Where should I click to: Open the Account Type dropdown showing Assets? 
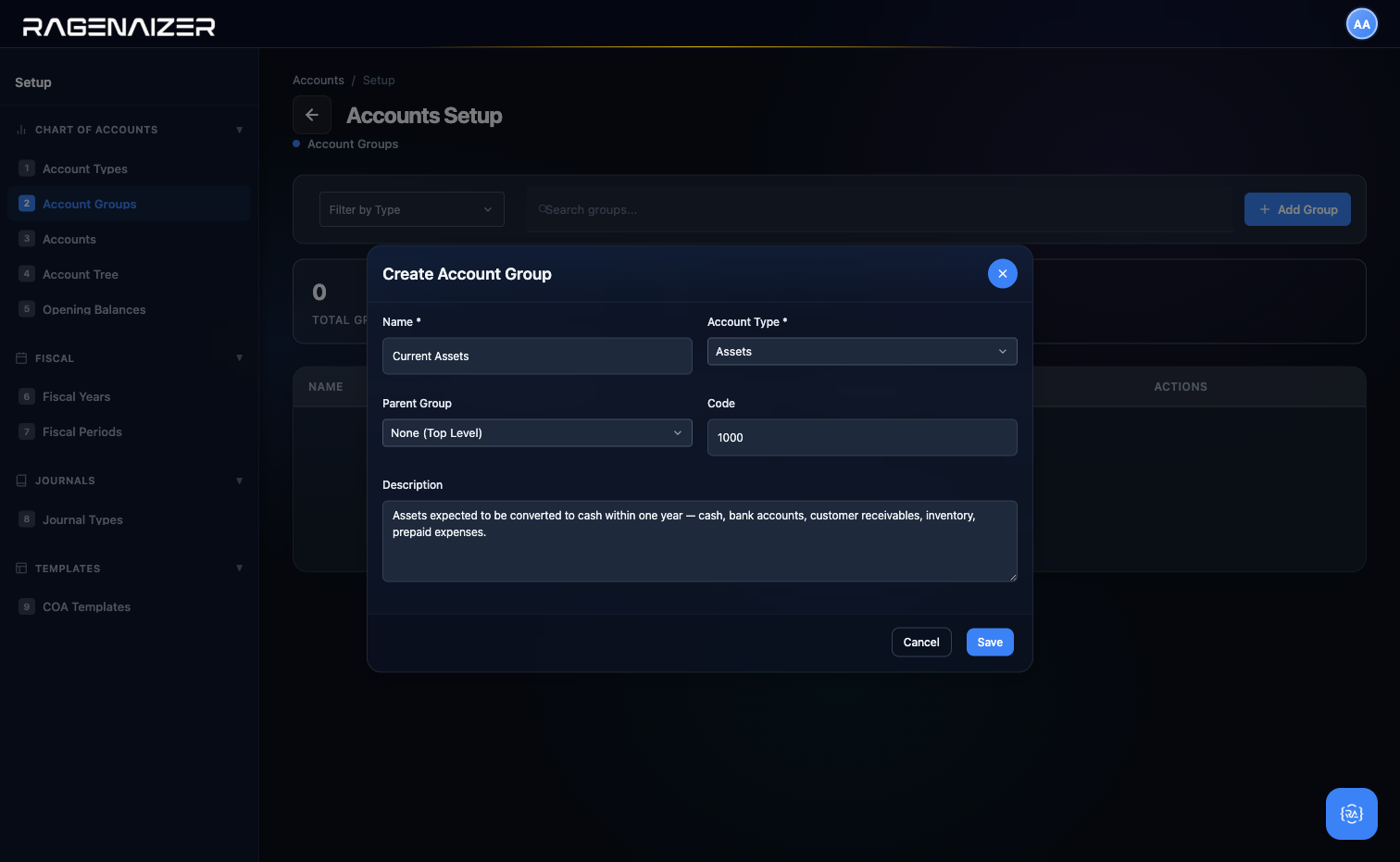click(x=862, y=352)
